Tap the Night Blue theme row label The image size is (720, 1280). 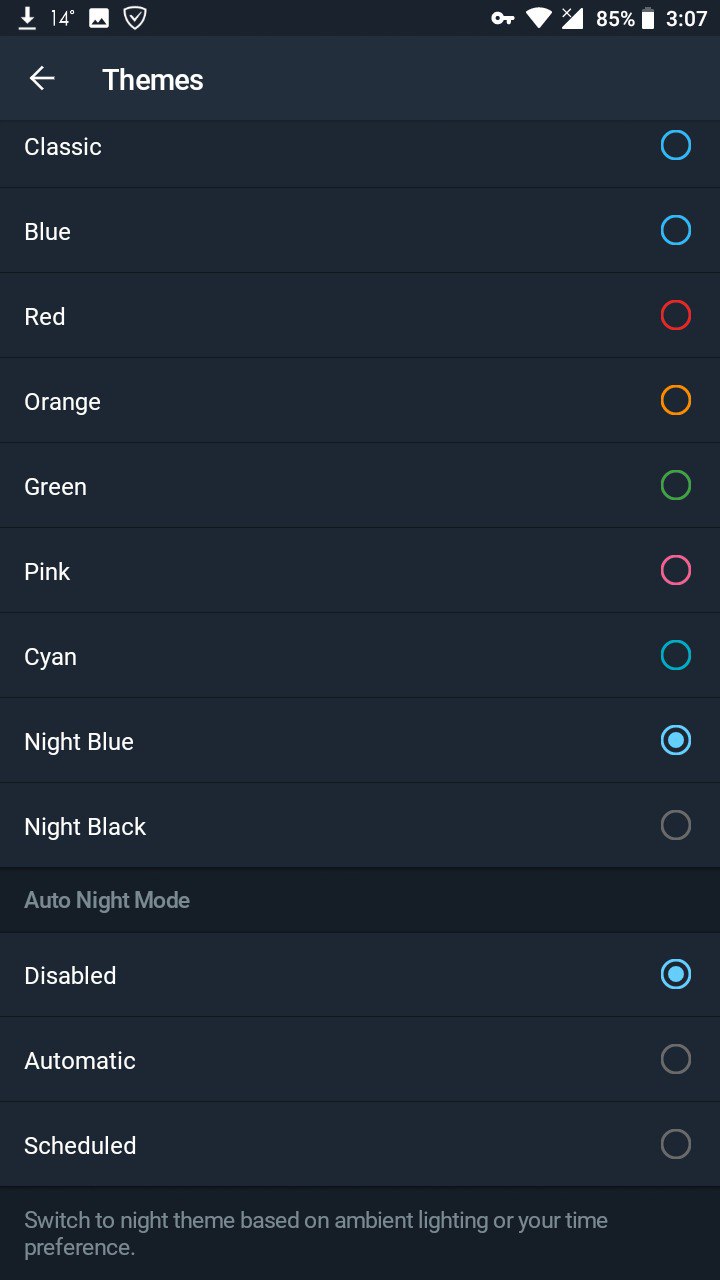point(79,742)
